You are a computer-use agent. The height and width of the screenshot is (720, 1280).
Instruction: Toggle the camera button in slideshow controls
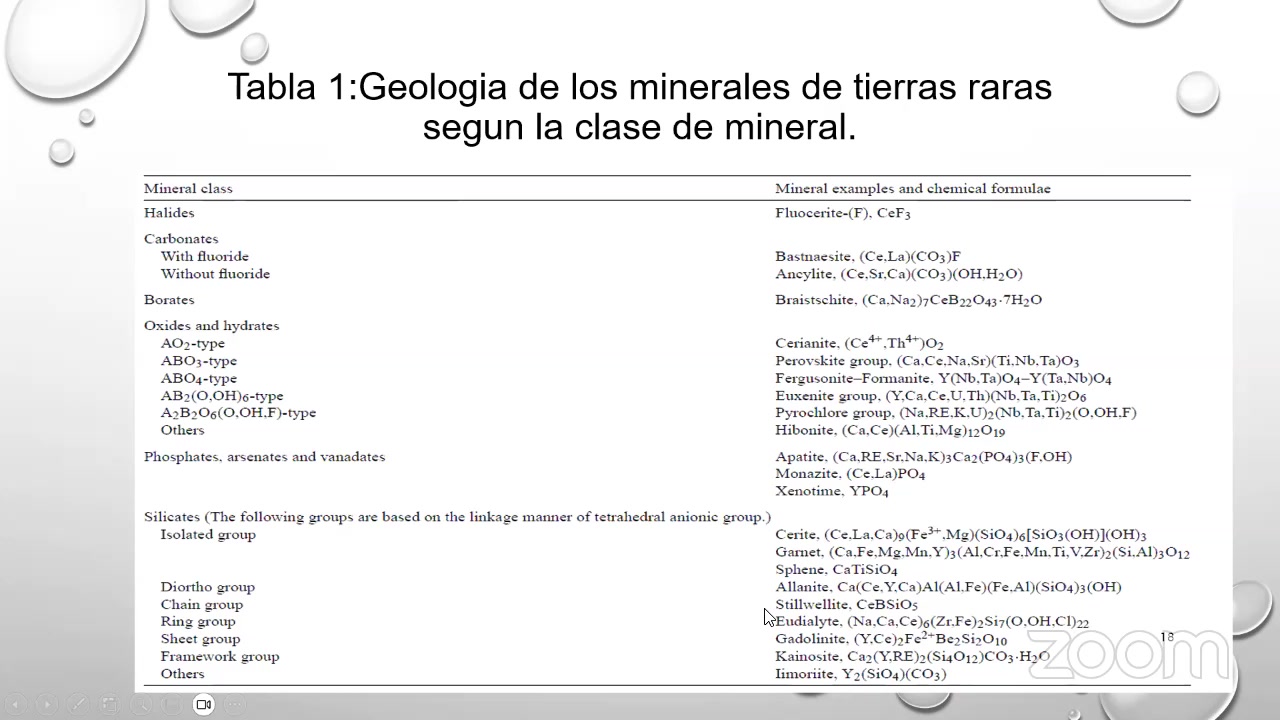pyautogui.click(x=204, y=704)
